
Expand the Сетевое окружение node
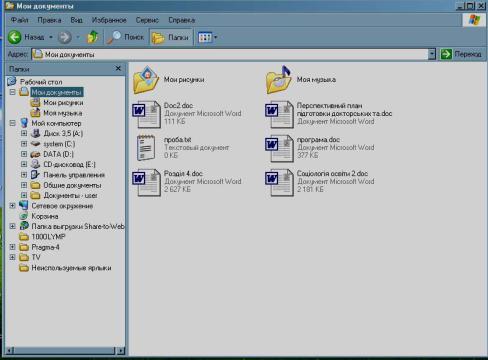[x=12, y=206]
